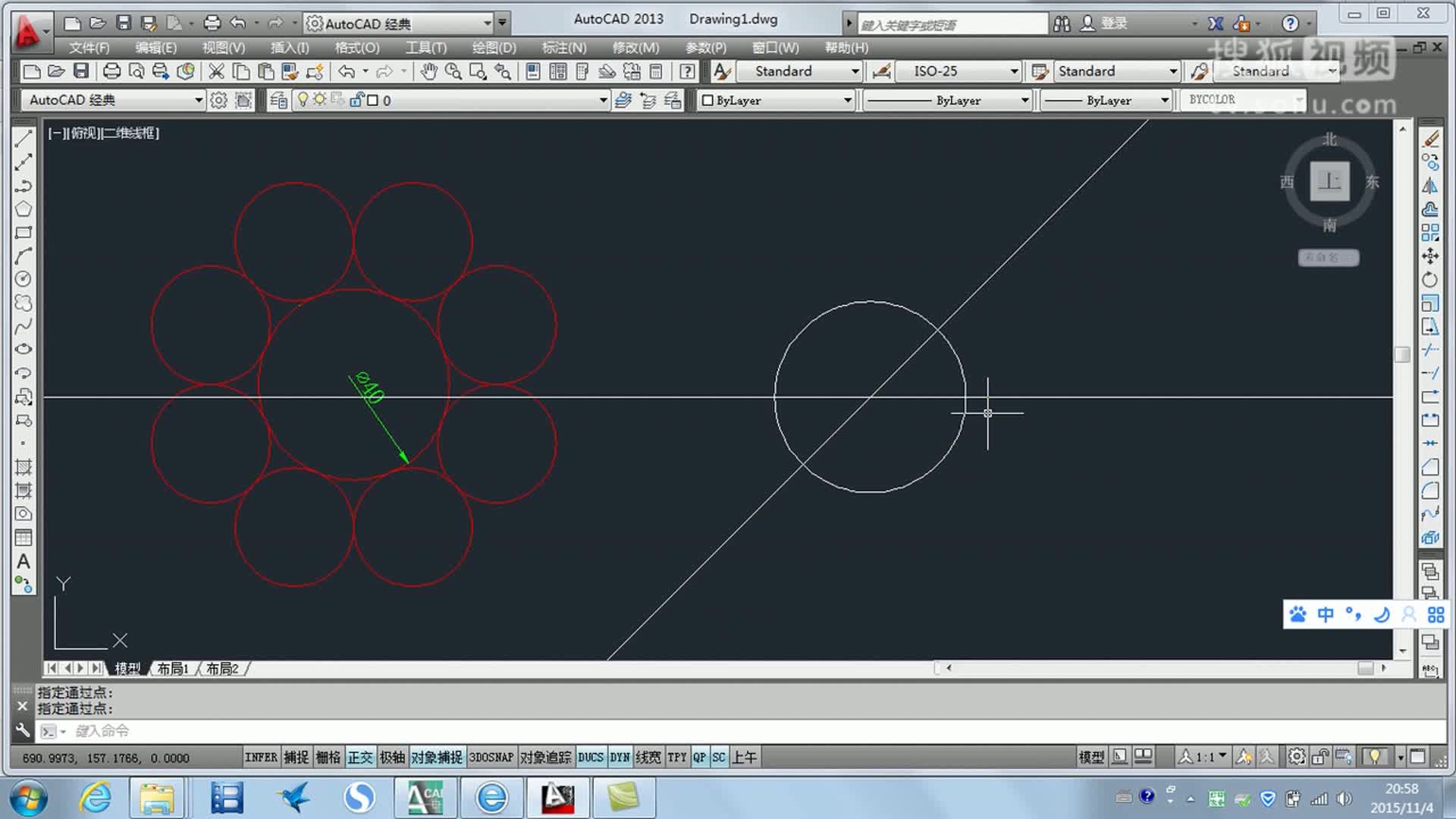1456x819 pixels.
Task: Click the Plot printer icon
Action: [x=111, y=71]
